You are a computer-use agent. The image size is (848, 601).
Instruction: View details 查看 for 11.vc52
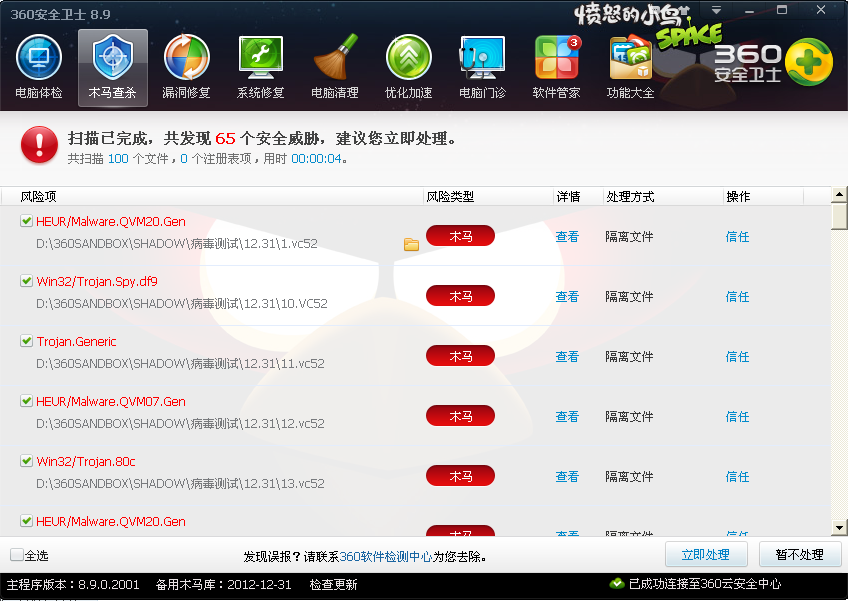pos(567,356)
